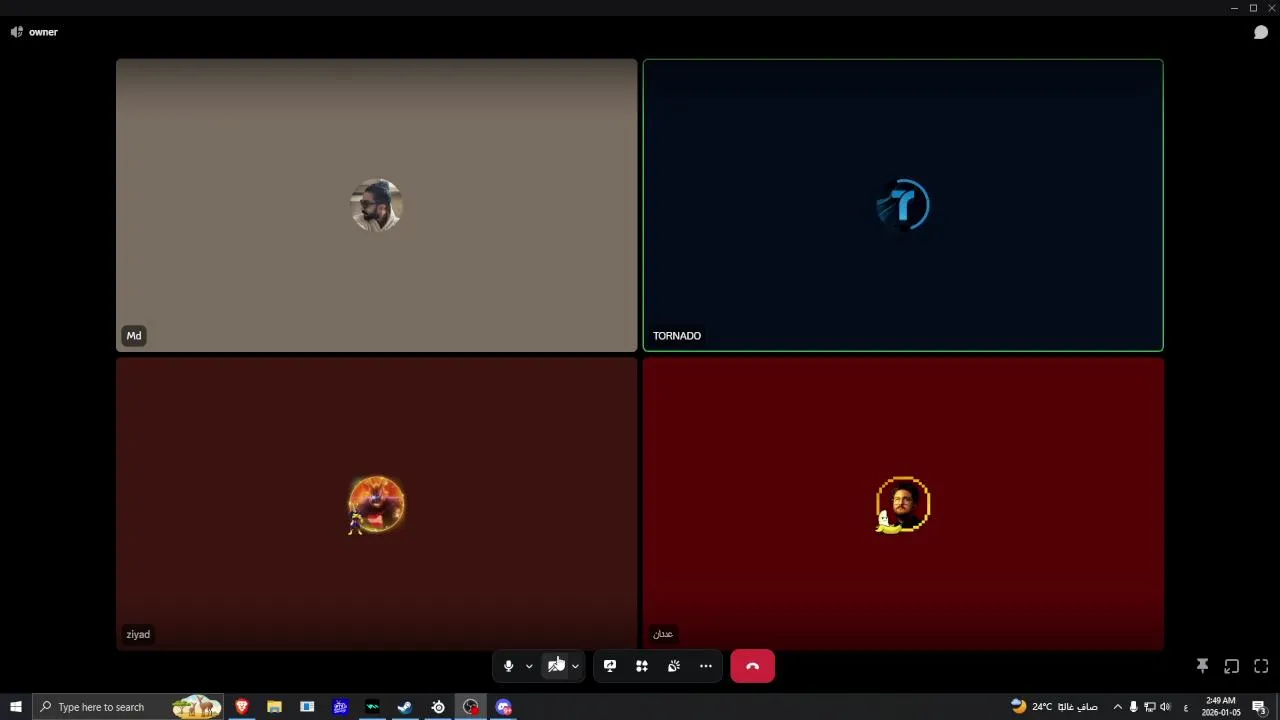Viewport: 1280px width, 720px height.
Task: Disconnect from the call with red button
Action: (x=752, y=666)
